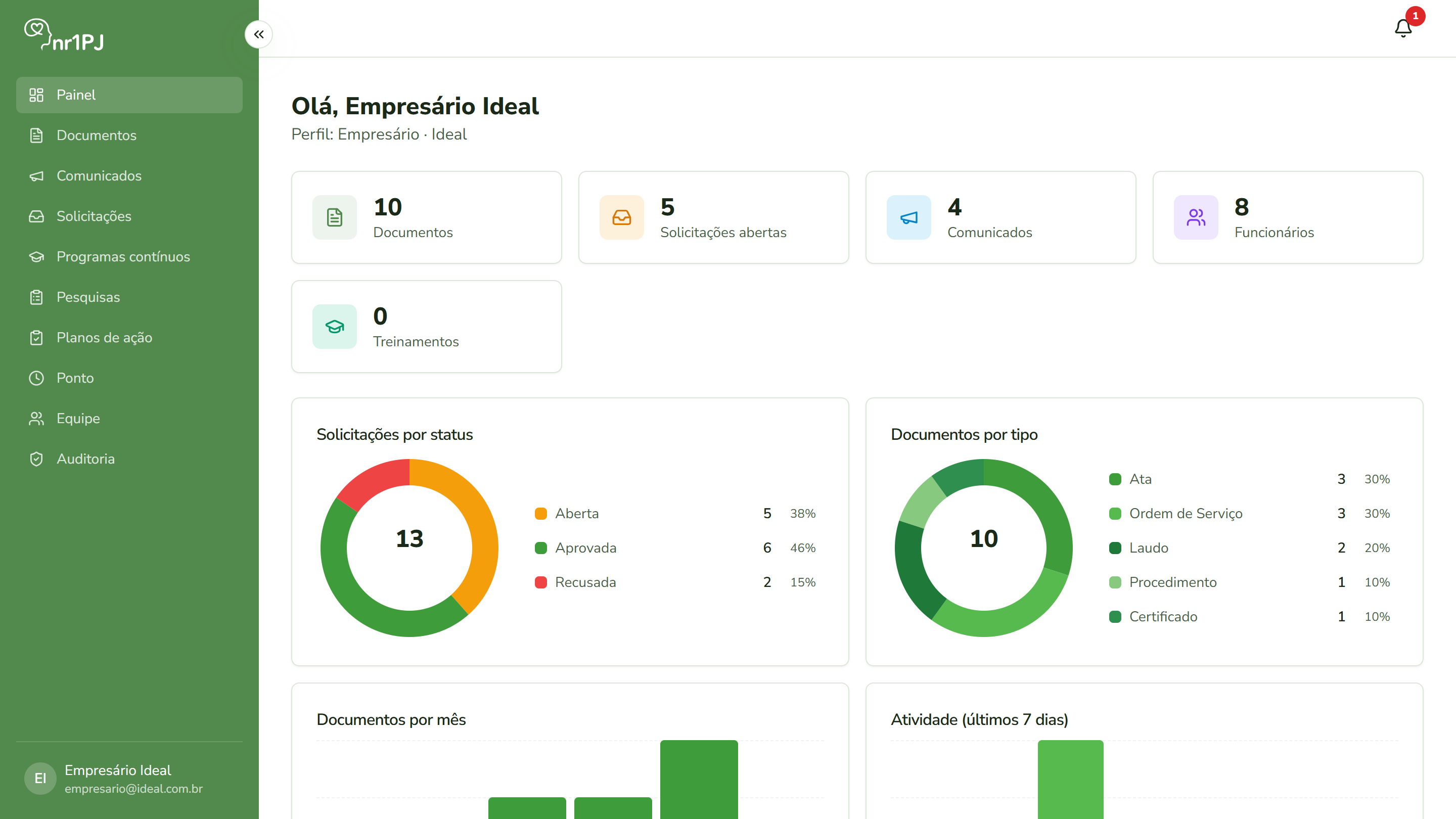The image size is (1456, 819).
Task: Click the purple people icon on Funcionários card
Action: 1196,217
